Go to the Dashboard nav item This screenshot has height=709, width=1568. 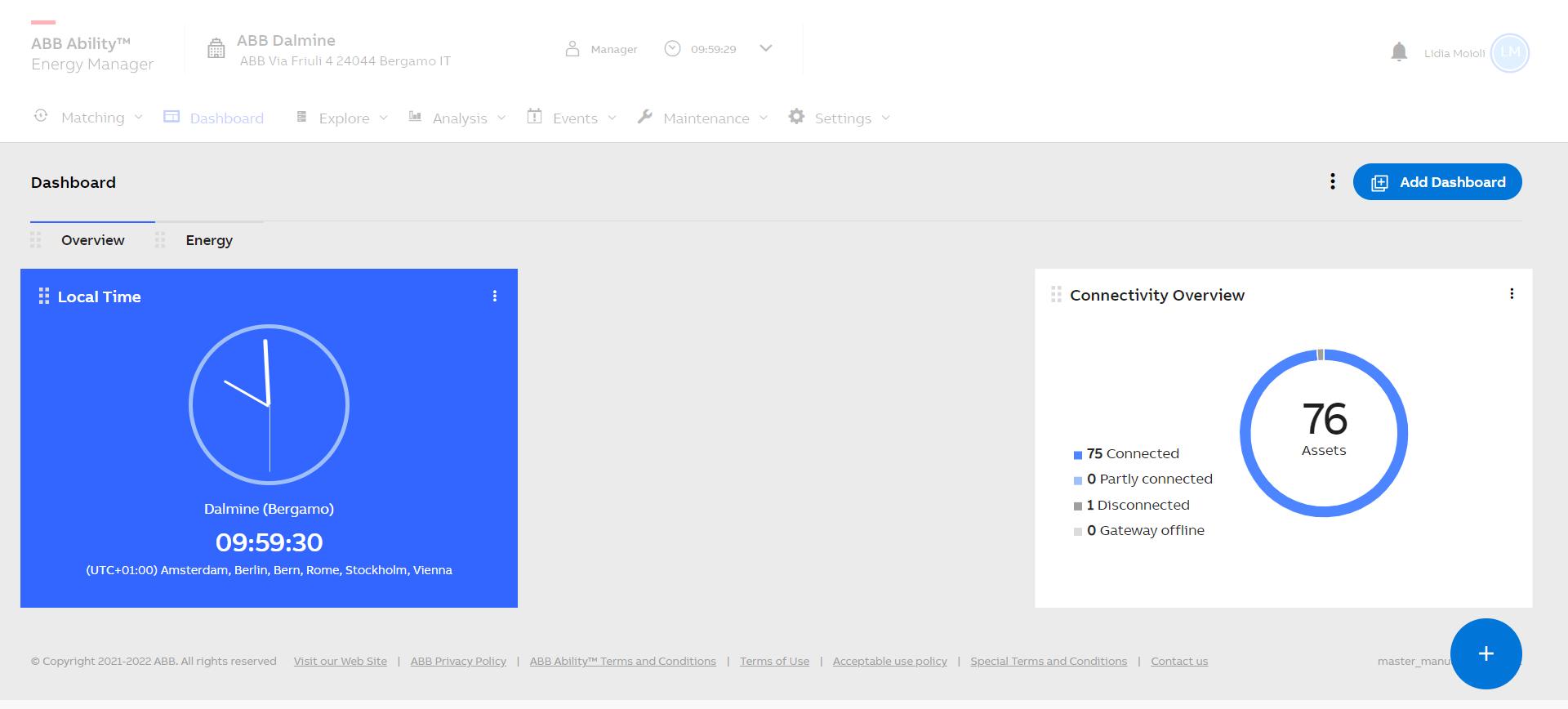tap(226, 118)
